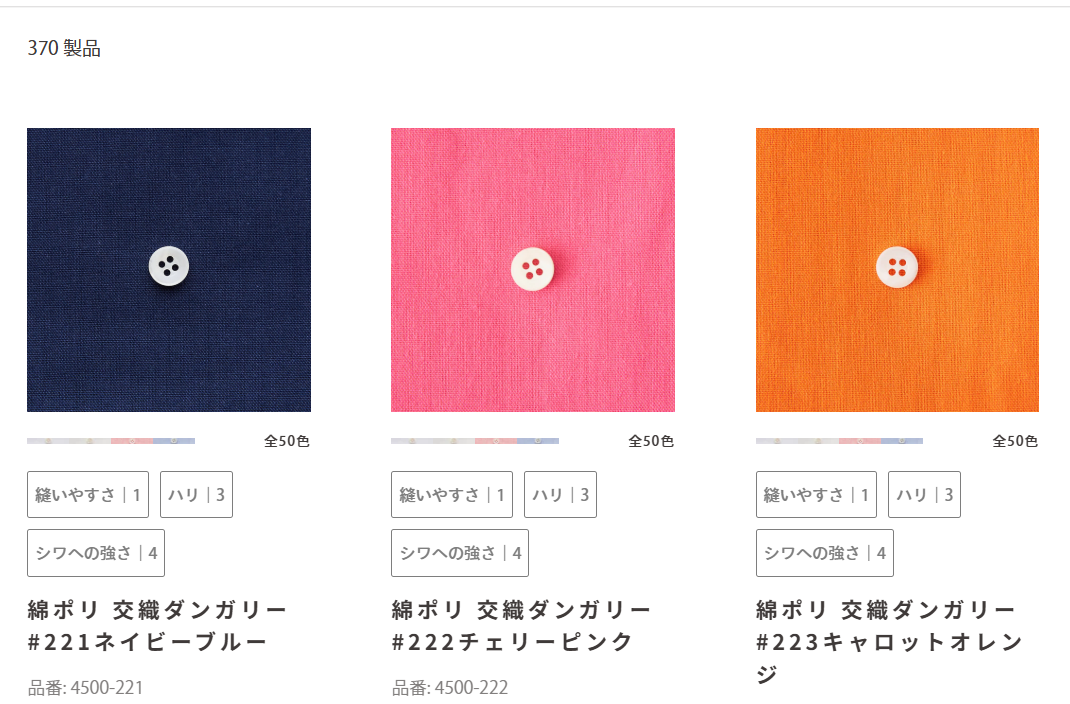Select the ハリ | 3 tag on the orange product
This screenshot has width=1070, height=704.
coord(925,495)
